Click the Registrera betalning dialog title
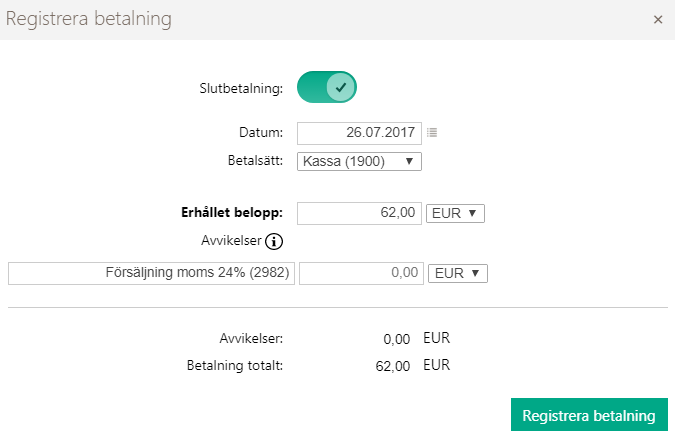The width and height of the screenshot is (675, 440). [x=89, y=19]
